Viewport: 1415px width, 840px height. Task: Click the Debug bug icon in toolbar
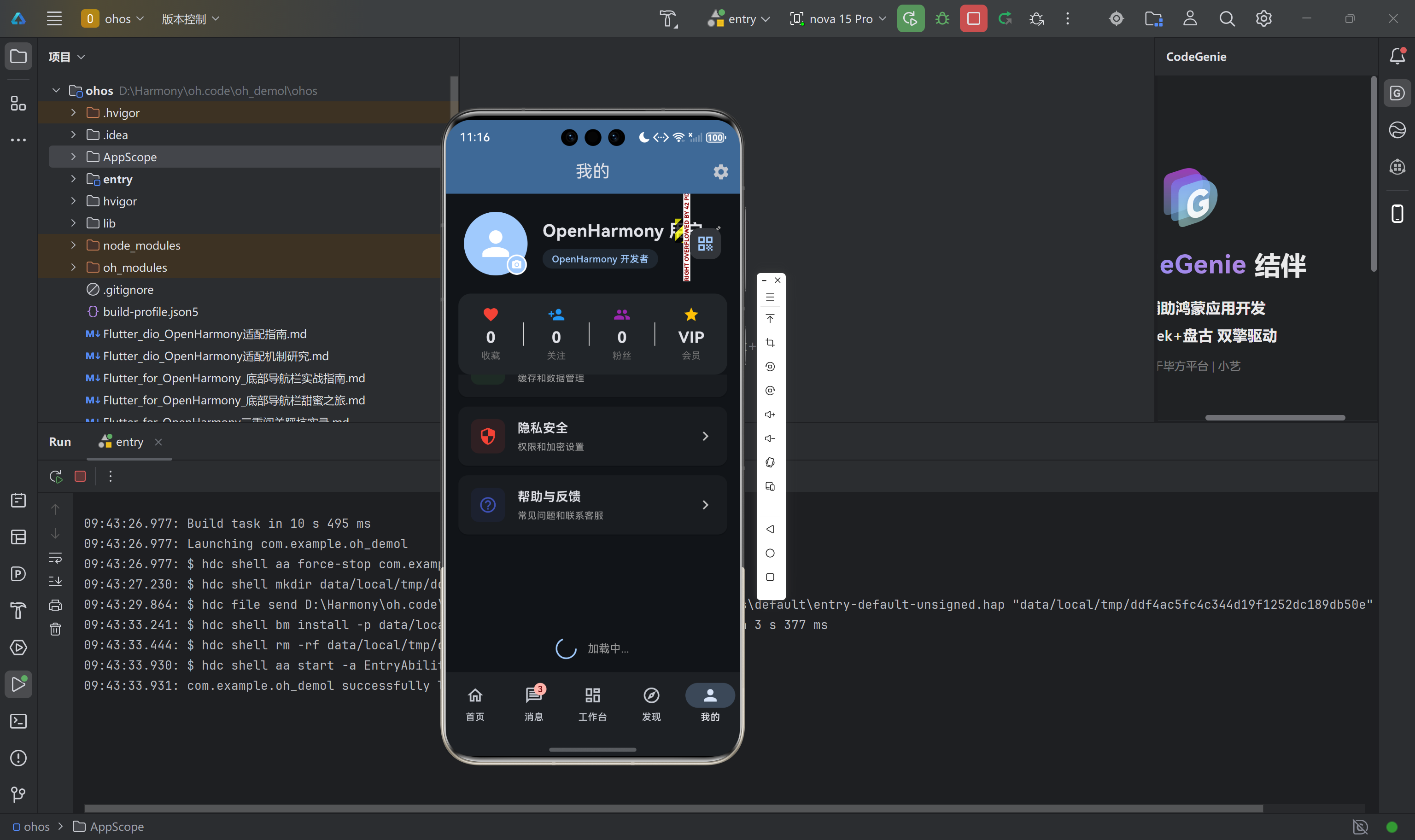pos(942,19)
